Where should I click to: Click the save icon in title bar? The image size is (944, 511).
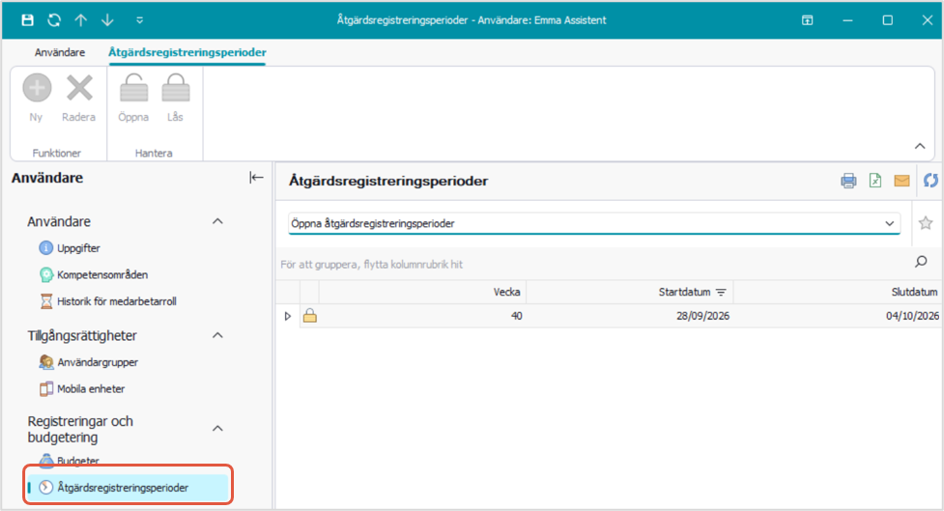click(28, 20)
